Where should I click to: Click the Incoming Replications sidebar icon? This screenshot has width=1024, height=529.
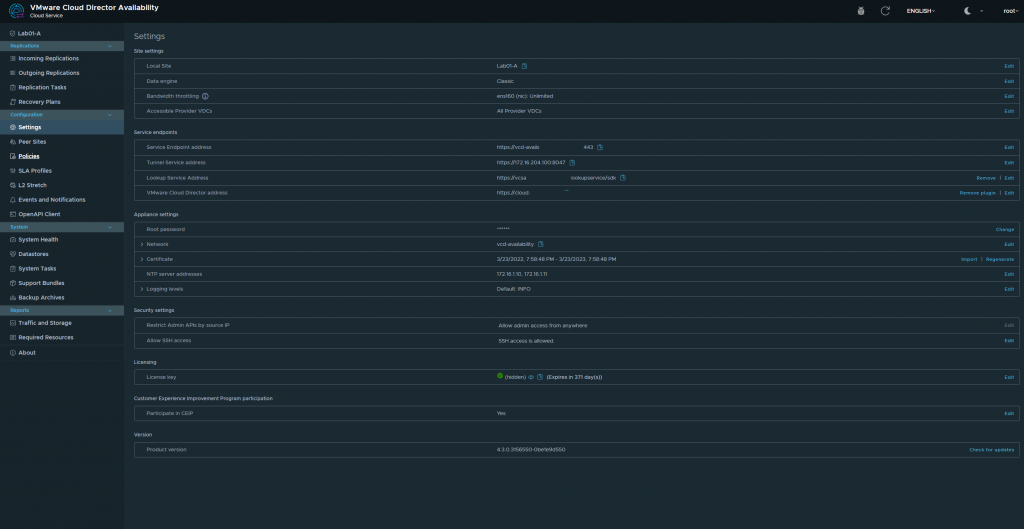pyautogui.click(x=13, y=59)
